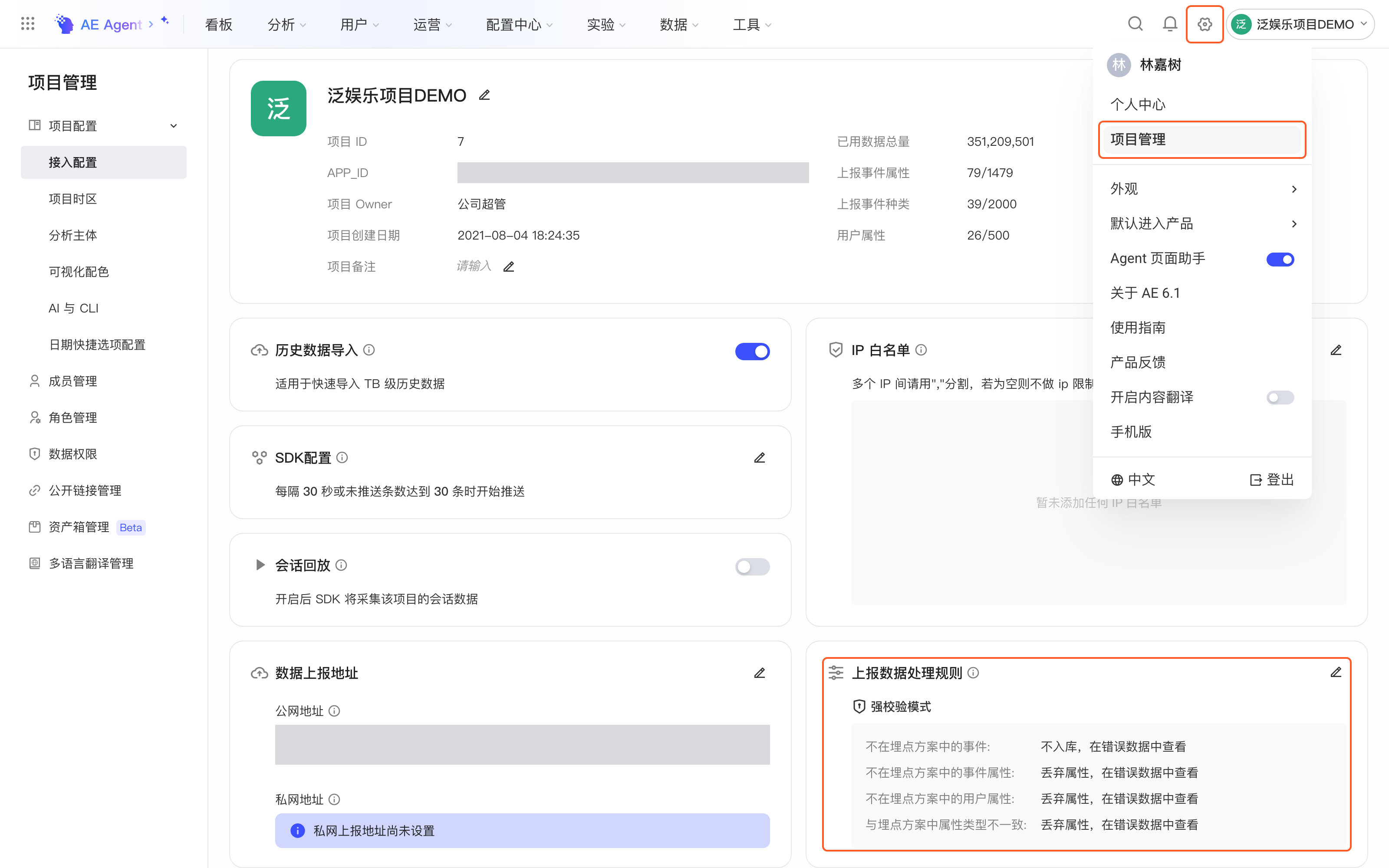Choose 使用指南 in the menu
Viewport: 1389px width, 868px height.
click(x=1138, y=328)
